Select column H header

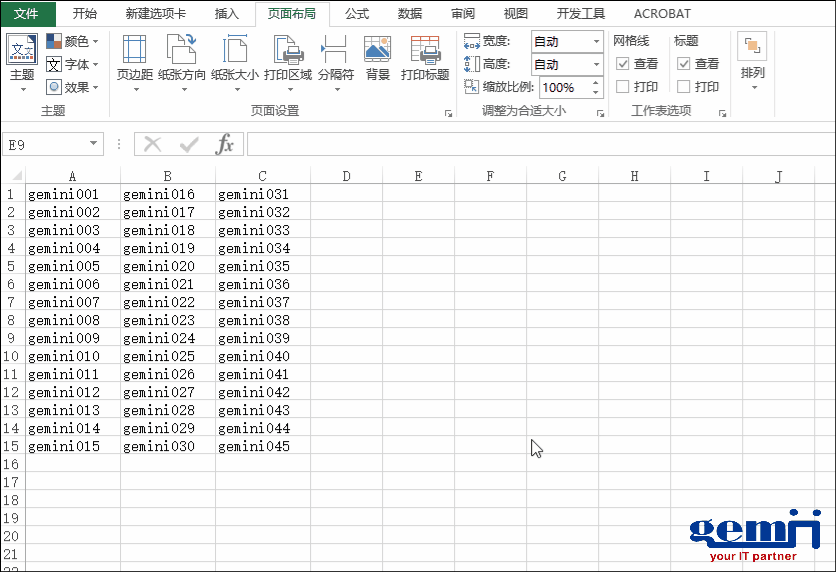(634, 176)
